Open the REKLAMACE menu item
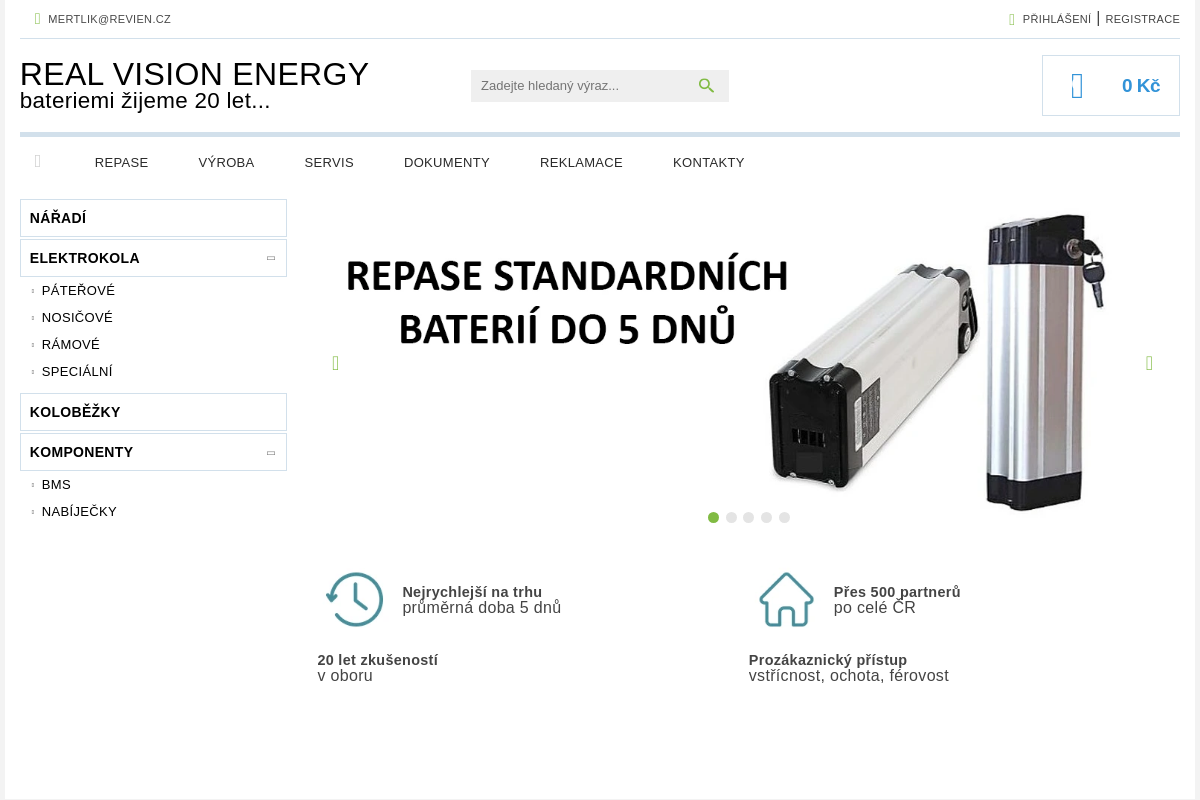Screen dimensions: 1200x800 pos(581,162)
